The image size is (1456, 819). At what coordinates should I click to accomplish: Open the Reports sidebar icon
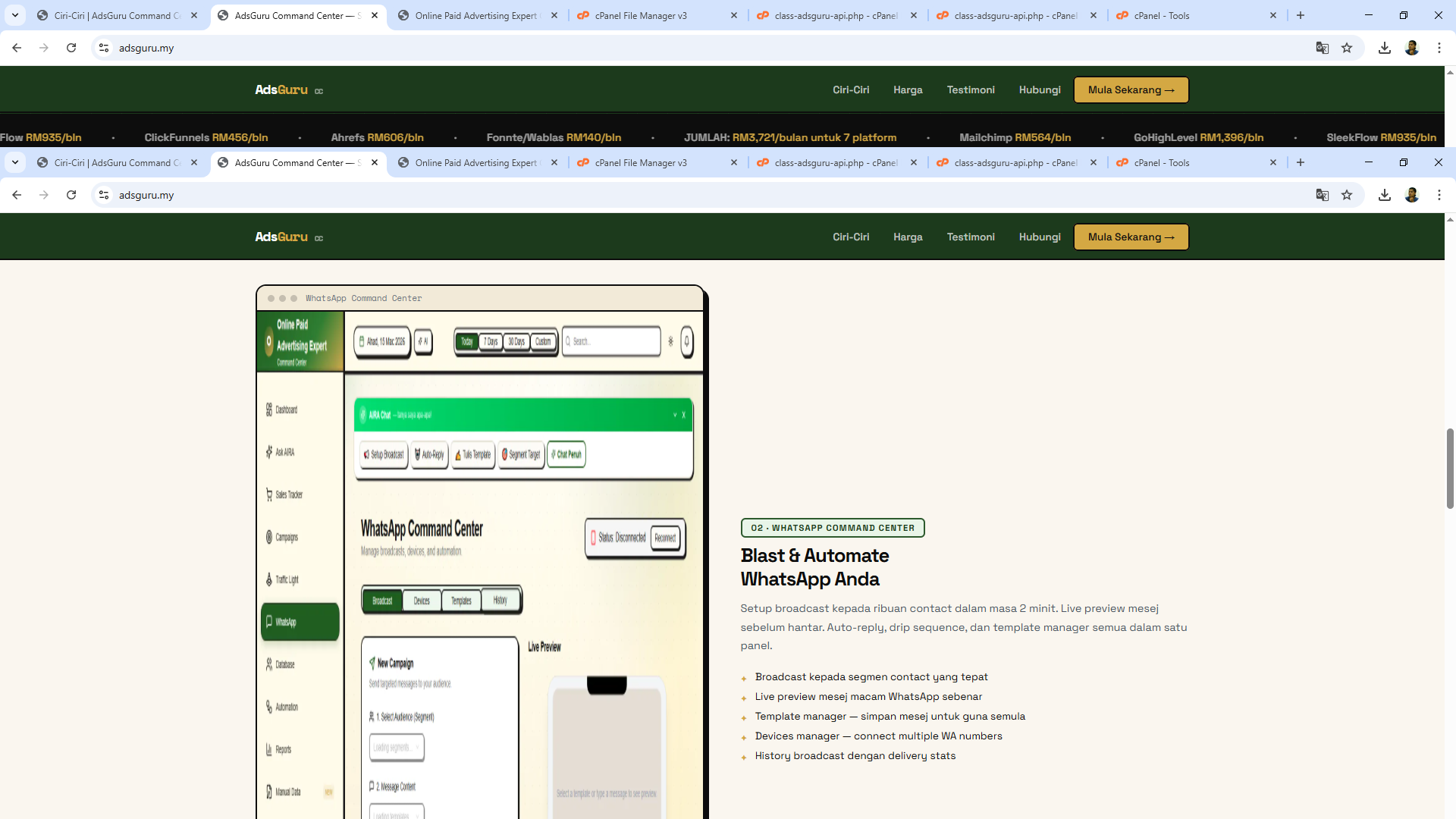269,749
